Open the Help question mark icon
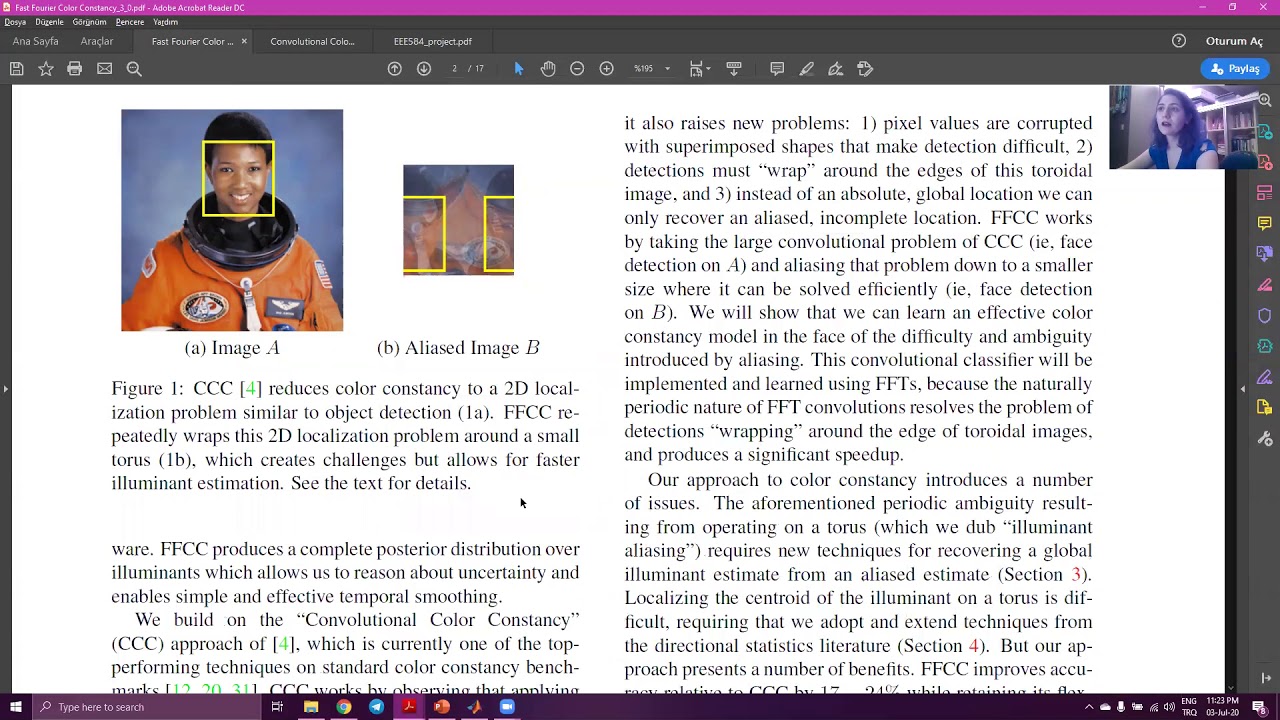This screenshot has height=720, width=1280. (x=1179, y=41)
